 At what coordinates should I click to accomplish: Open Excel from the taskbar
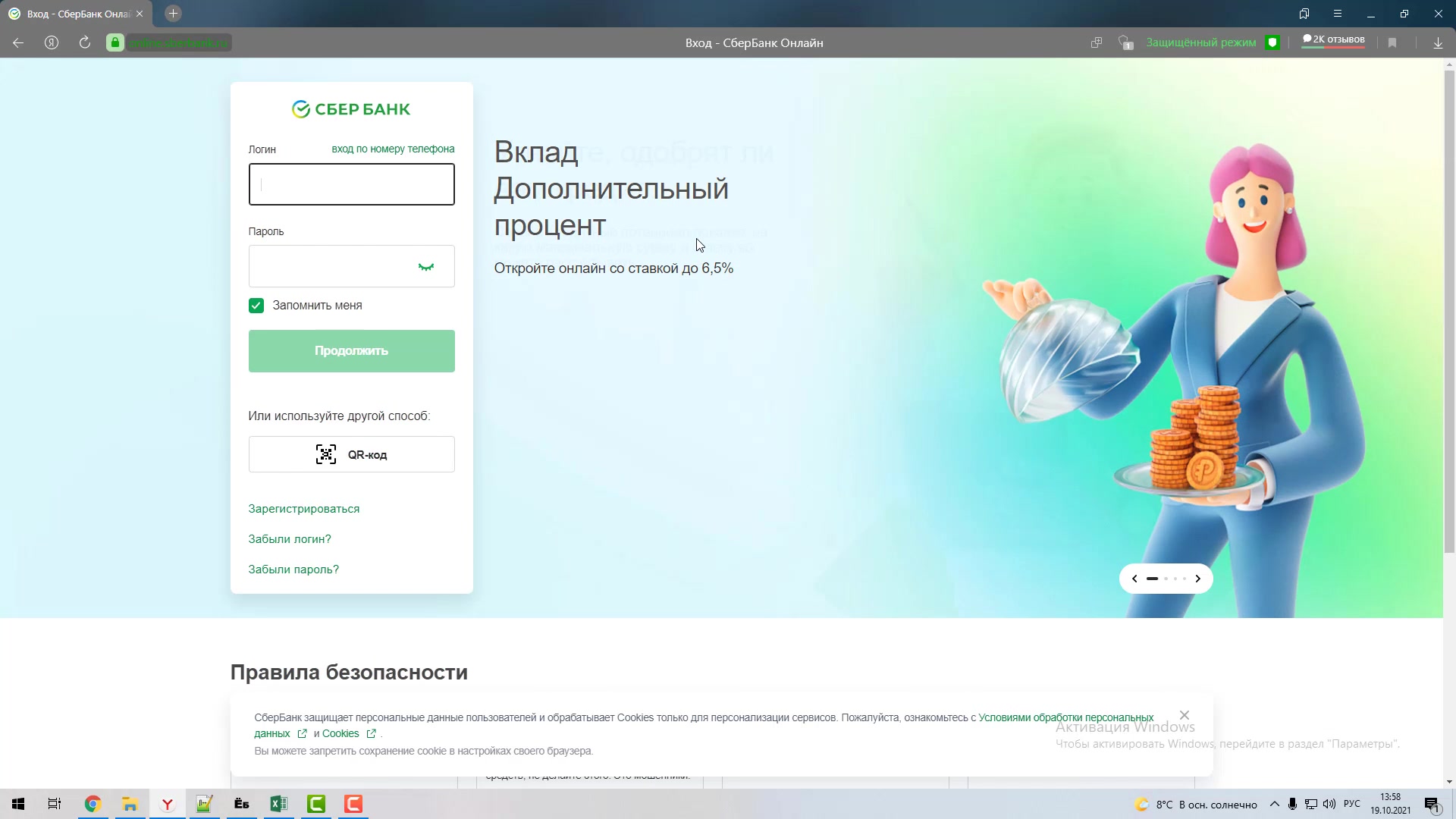click(278, 804)
